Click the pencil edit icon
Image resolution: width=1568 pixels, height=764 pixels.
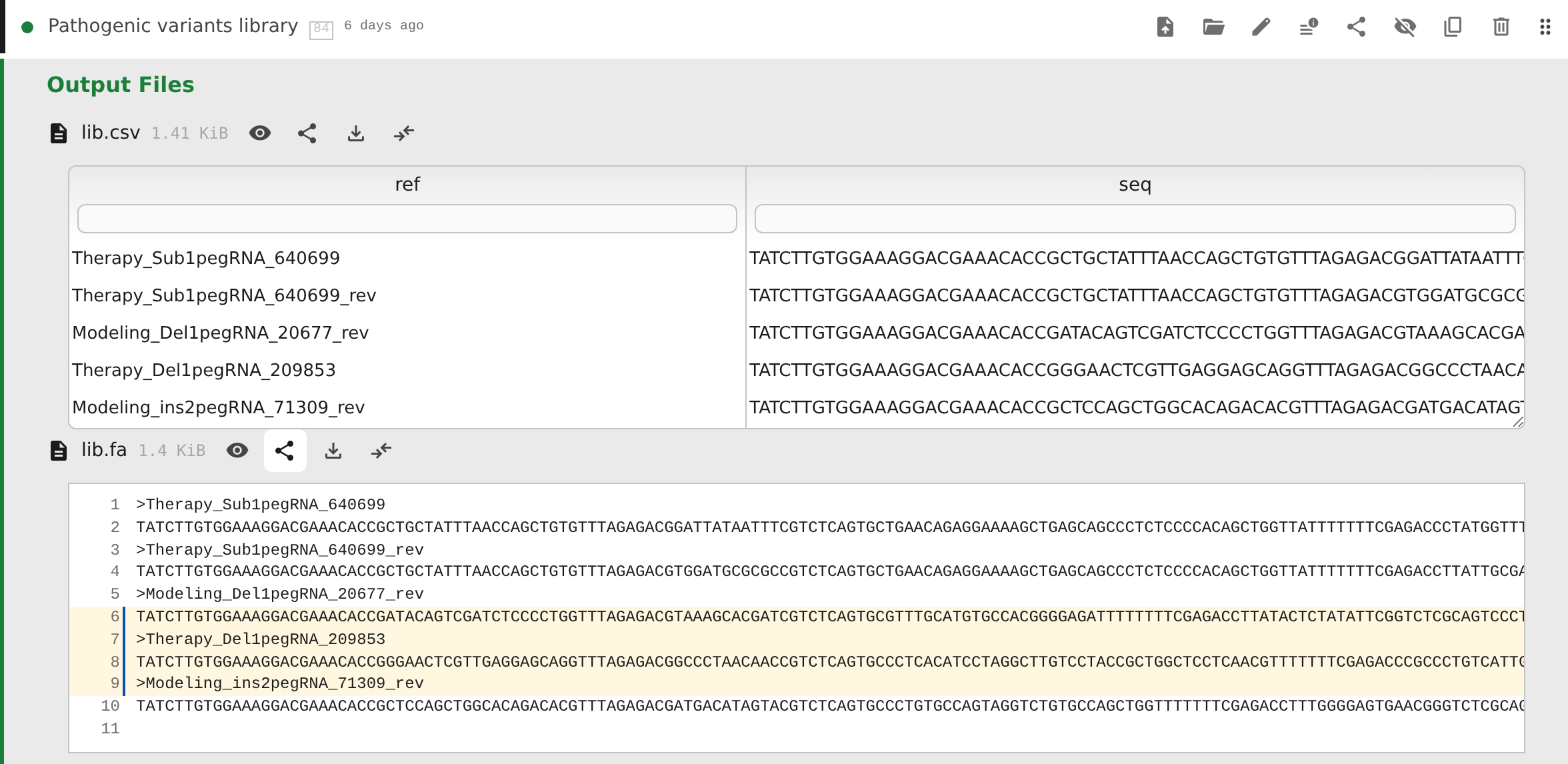(x=1261, y=27)
